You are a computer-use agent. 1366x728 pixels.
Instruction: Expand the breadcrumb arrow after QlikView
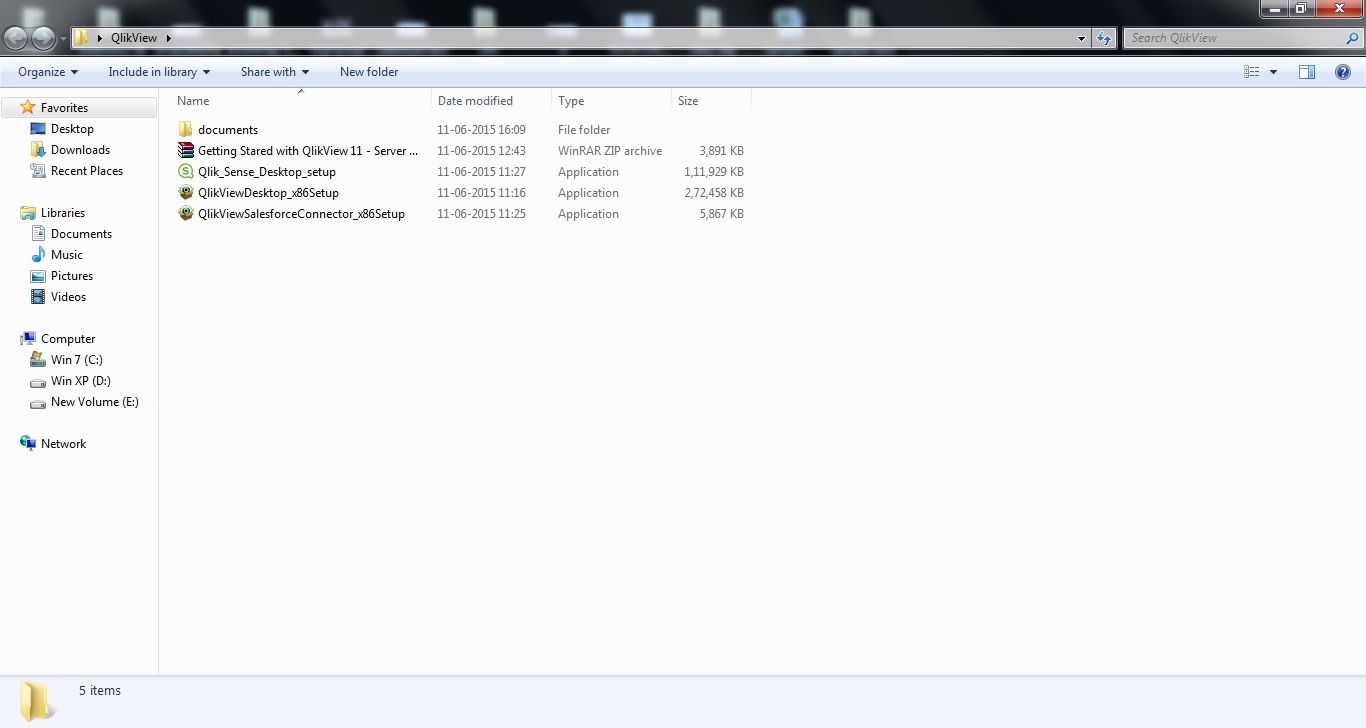(169, 38)
